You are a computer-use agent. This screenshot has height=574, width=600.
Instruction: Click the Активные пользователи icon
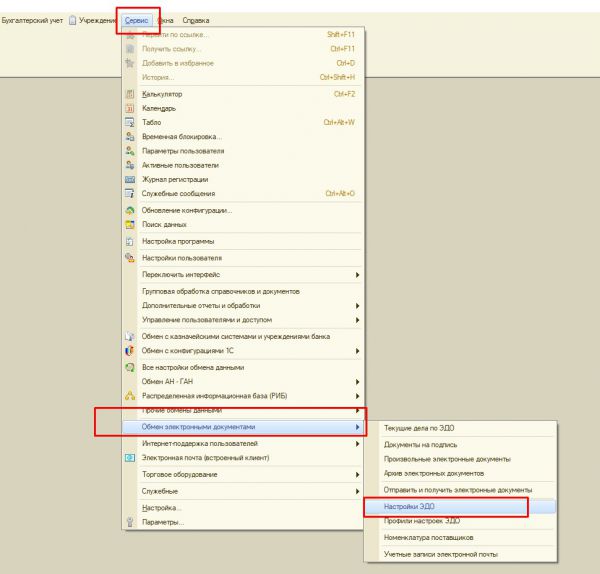pyautogui.click(x=130, y=165)
